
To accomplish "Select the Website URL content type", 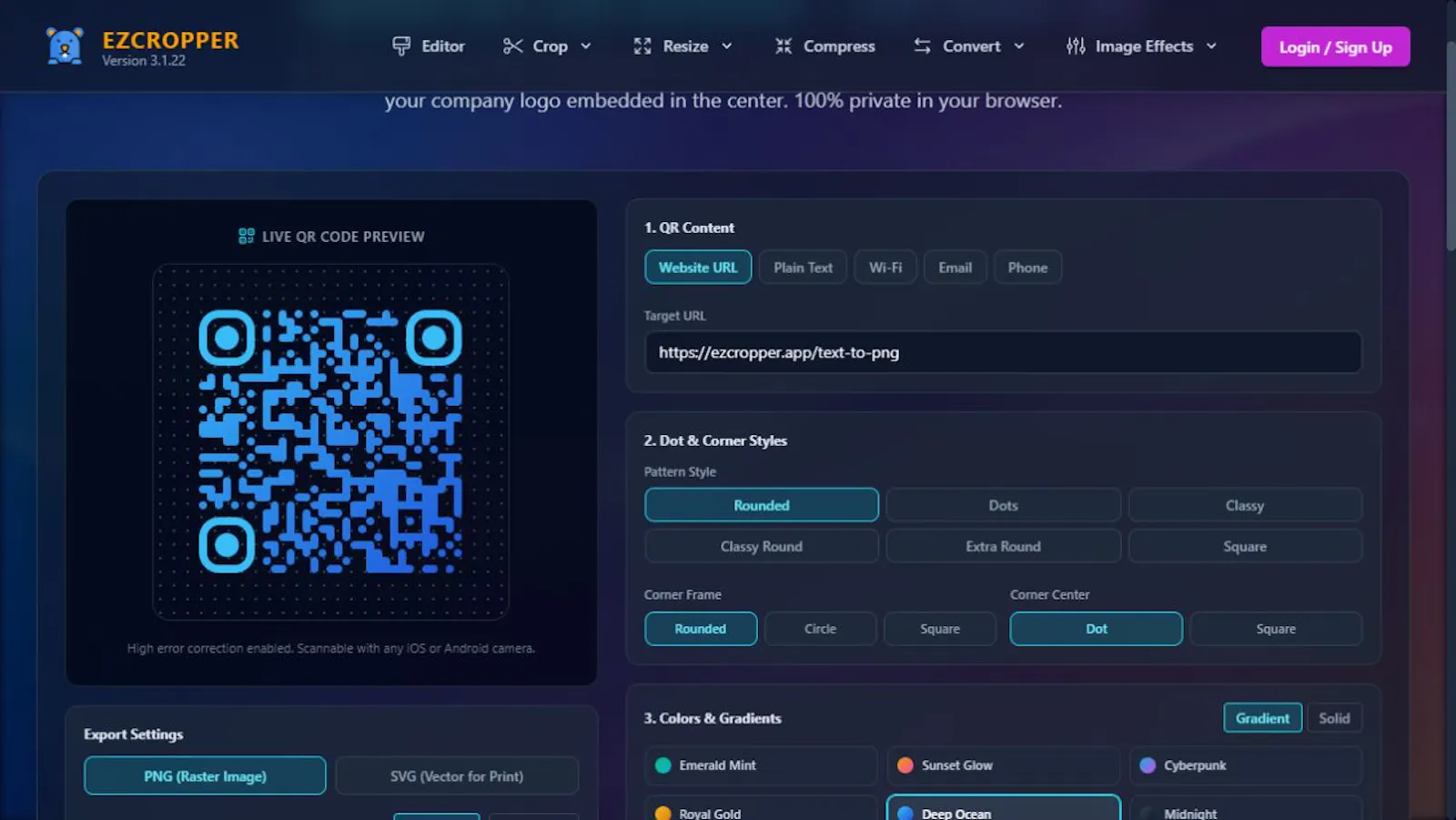I will point(698,268).
